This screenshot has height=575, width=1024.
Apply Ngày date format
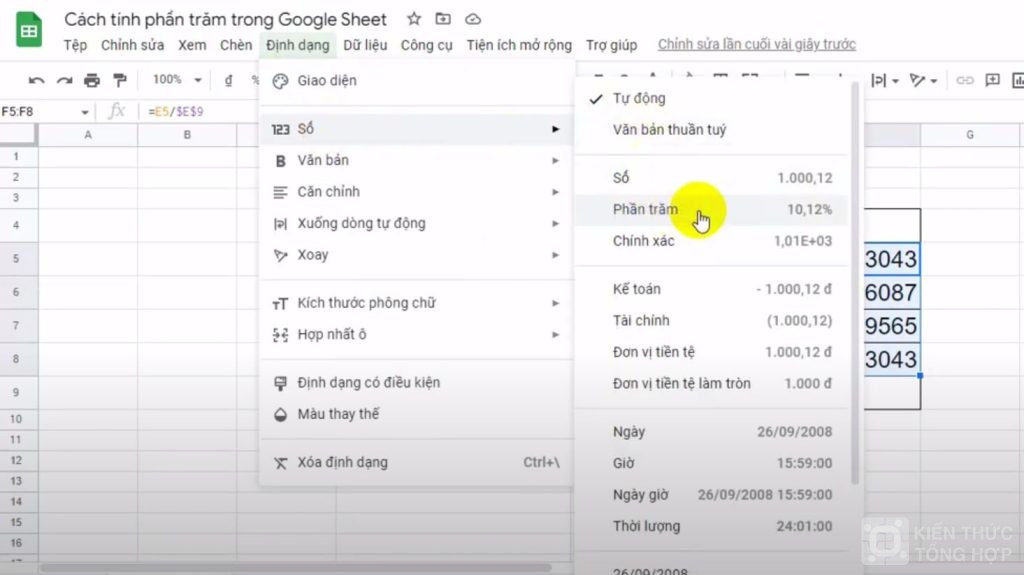(712, 432)
